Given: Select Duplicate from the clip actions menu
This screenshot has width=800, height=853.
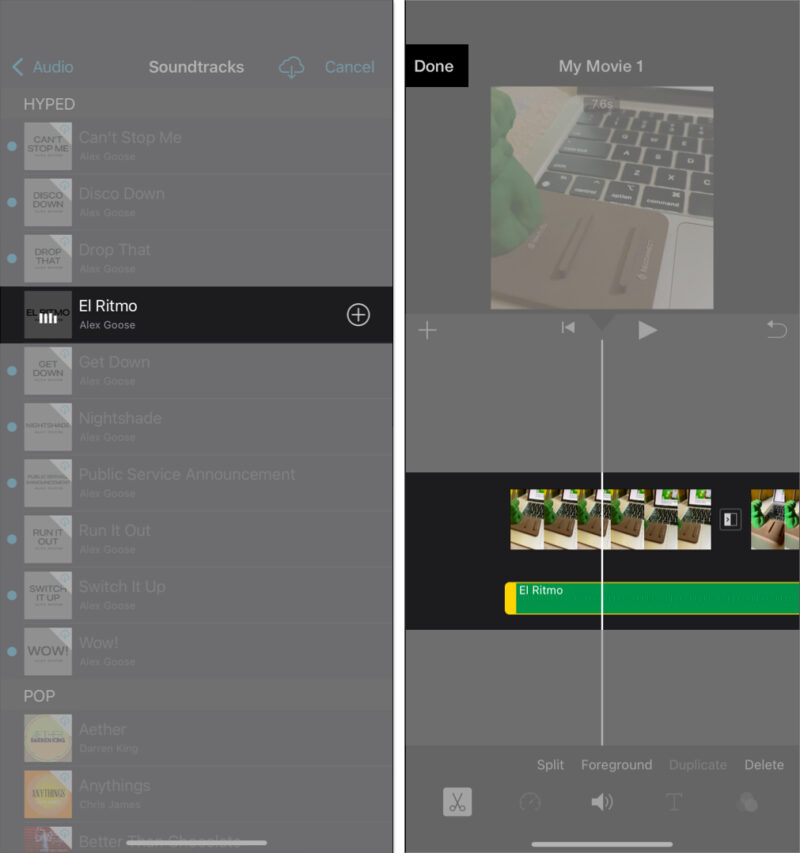Looking at the screenshot, I should pos(698,764).
